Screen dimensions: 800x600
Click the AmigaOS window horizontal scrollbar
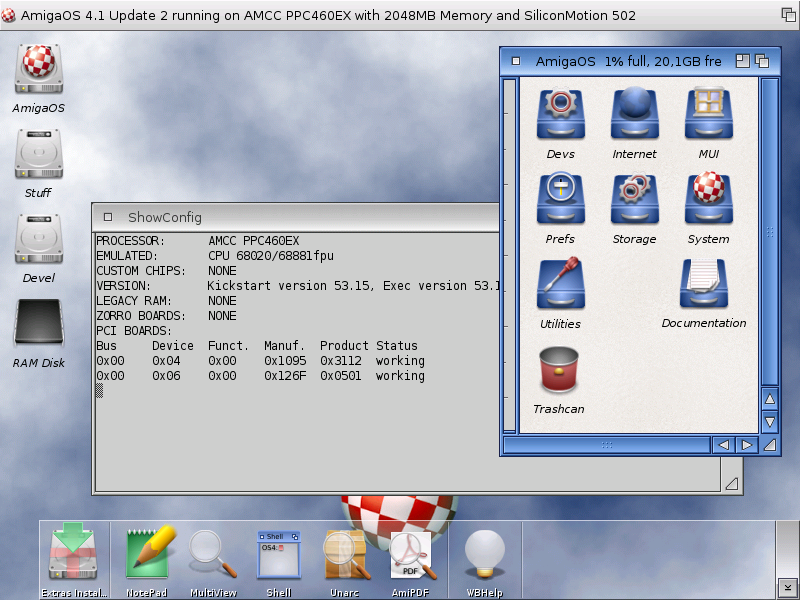[607, 445]
